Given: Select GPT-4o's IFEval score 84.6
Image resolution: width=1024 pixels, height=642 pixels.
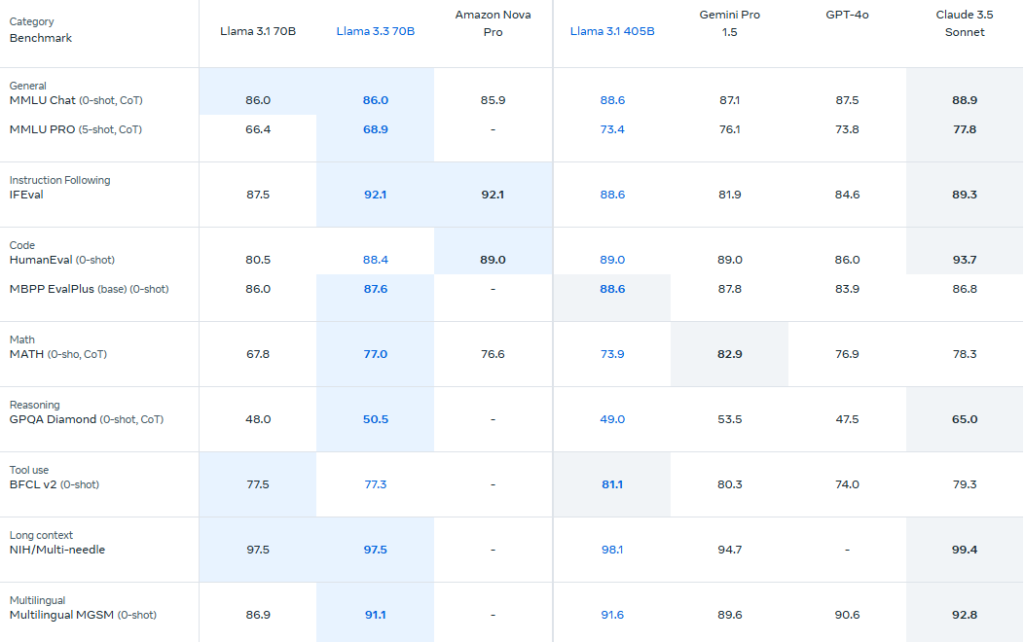Looking at the screenshot, I should (x=847, y=195).
